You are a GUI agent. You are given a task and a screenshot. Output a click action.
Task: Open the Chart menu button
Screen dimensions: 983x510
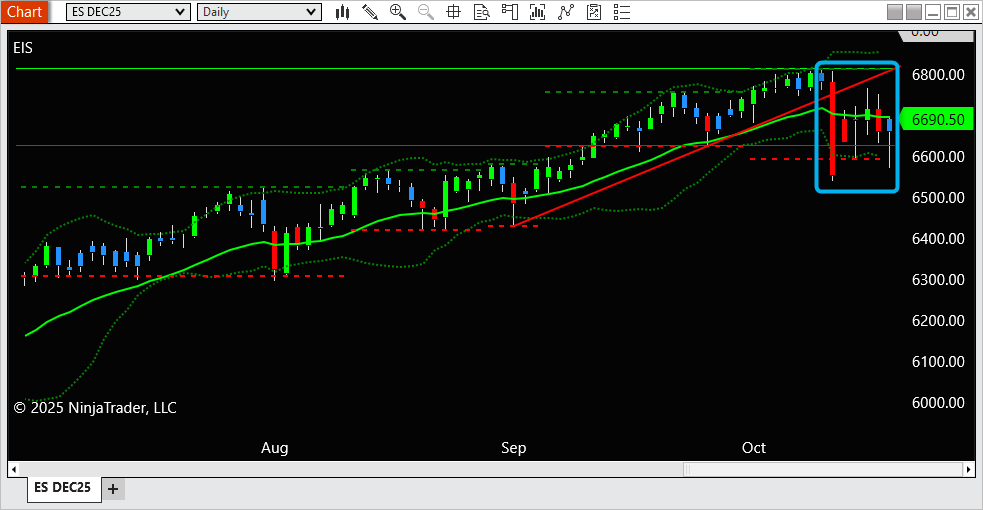[24, 12]
